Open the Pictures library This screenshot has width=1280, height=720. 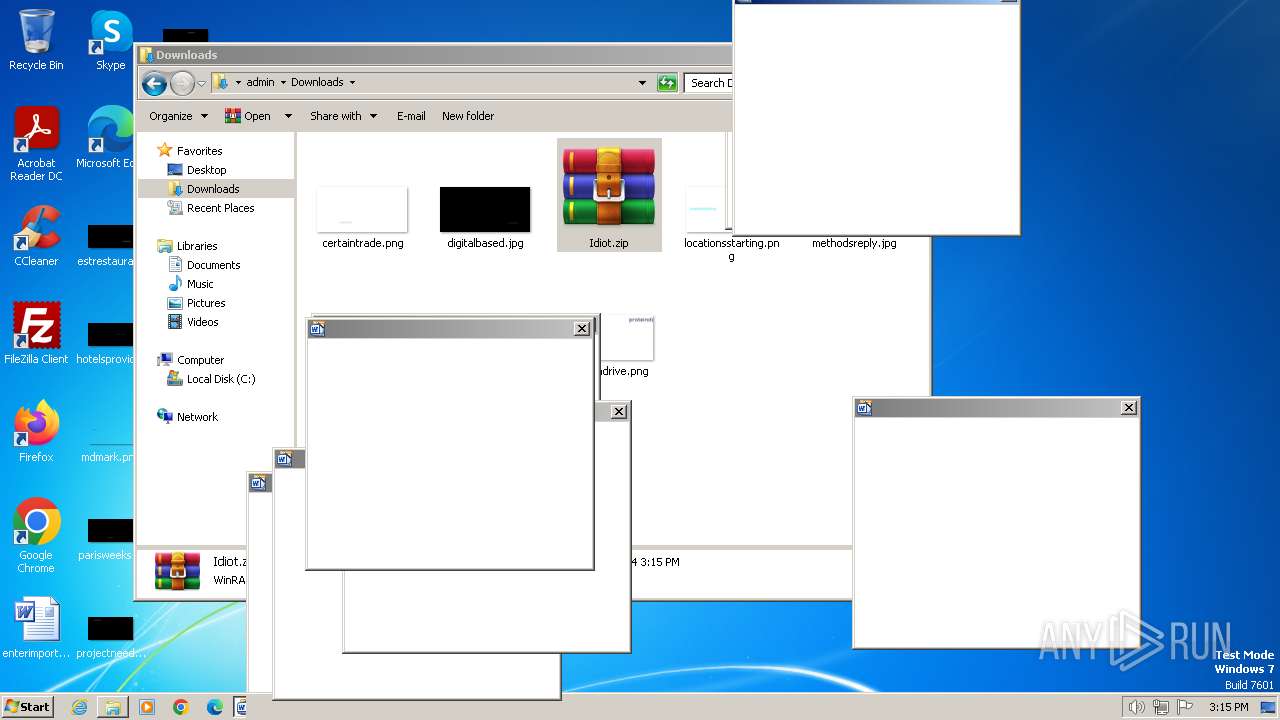206,303
